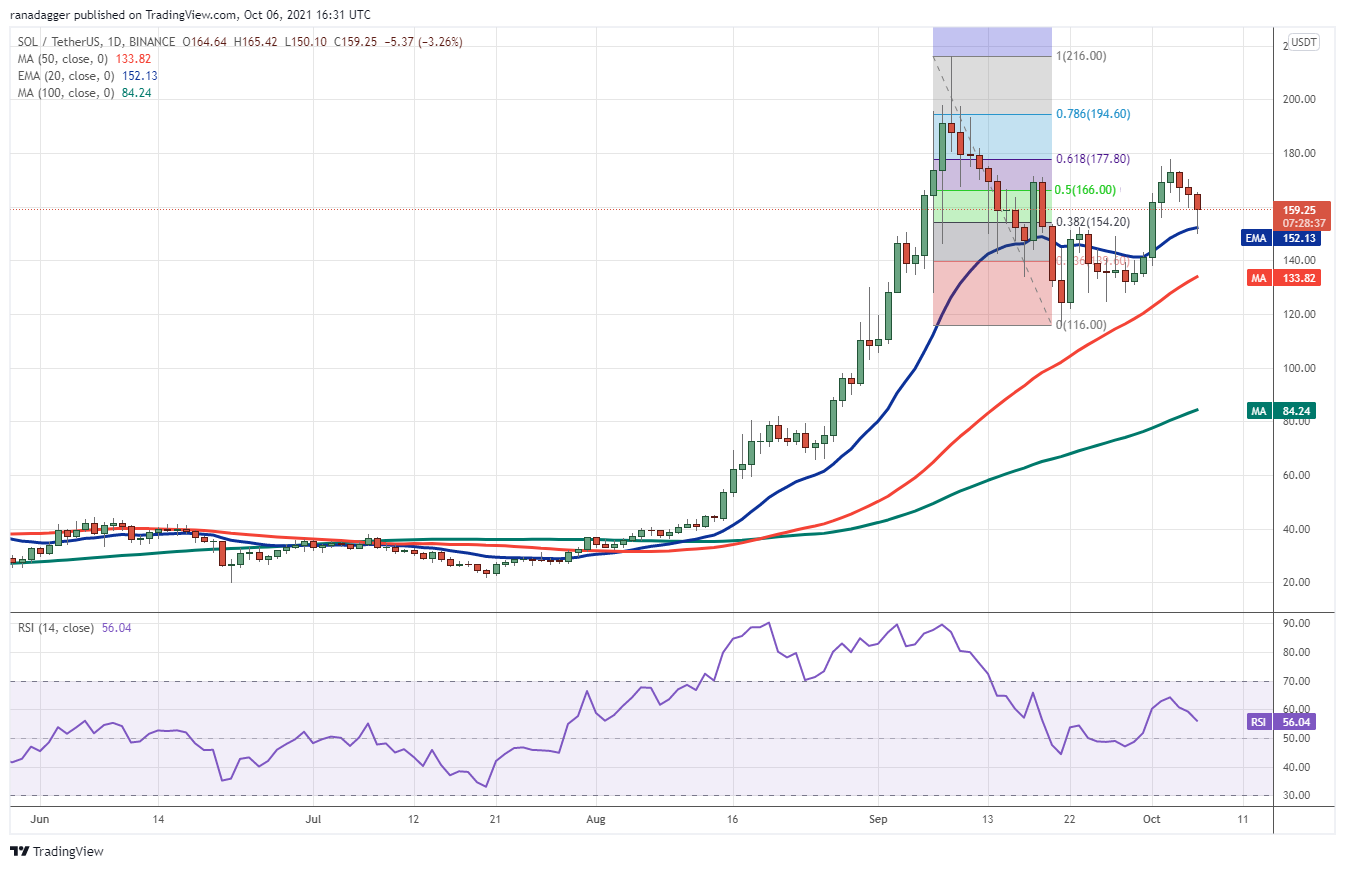Open the USDT currency selector

pyautogui.click(x=1303, y=42)
